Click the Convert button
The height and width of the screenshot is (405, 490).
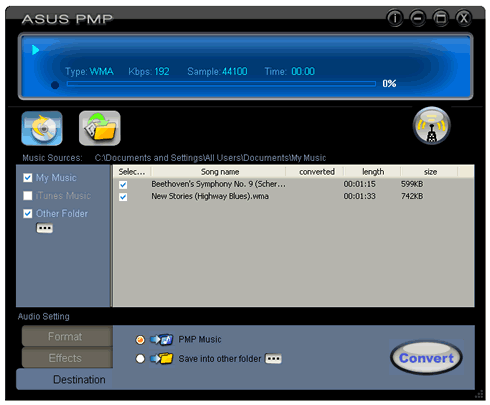coord(426,358)
